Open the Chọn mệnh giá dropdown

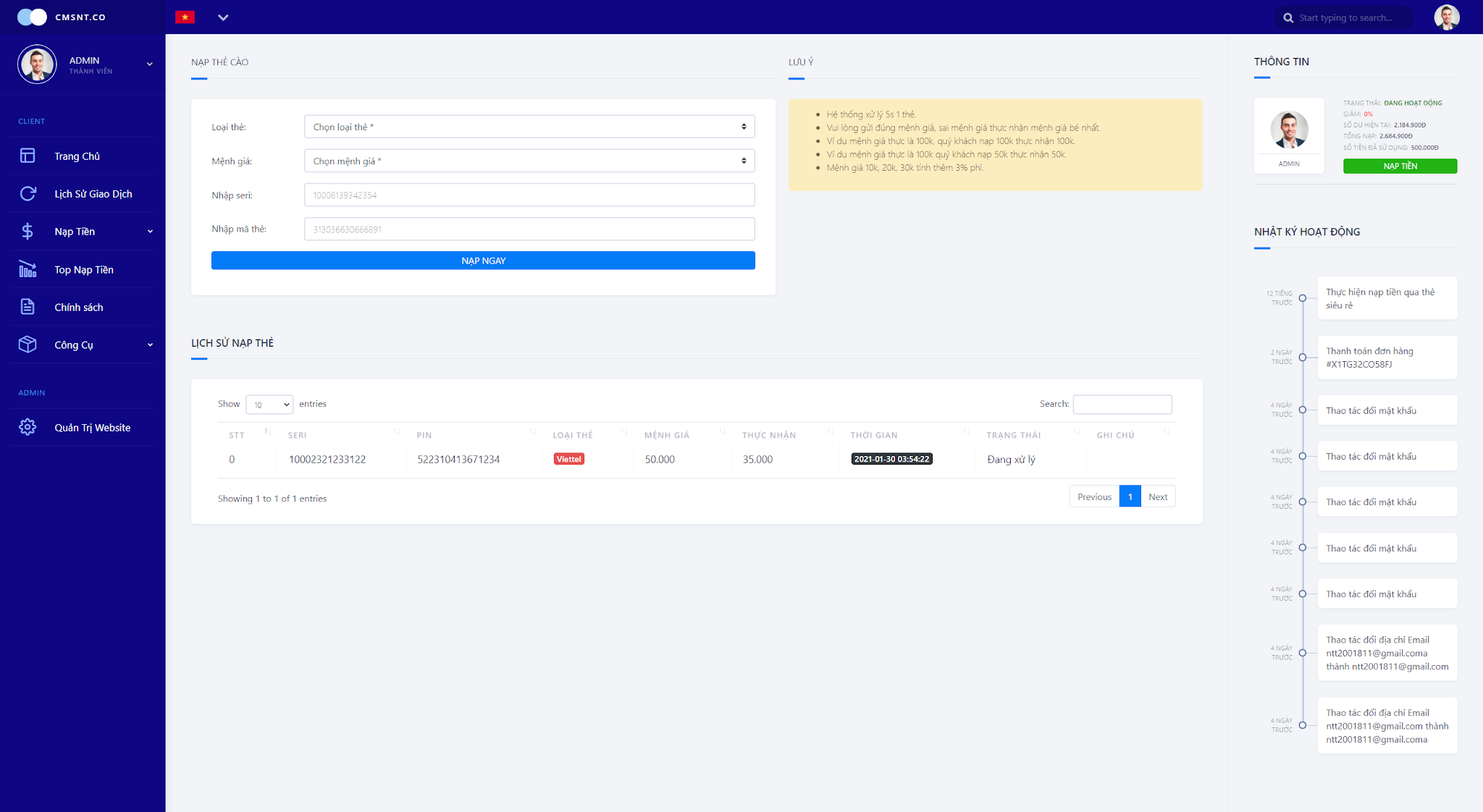tap(529, 161)
